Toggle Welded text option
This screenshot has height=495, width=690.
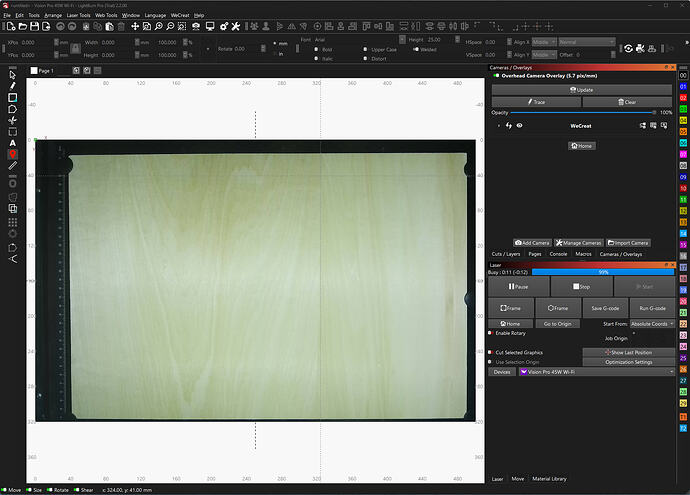(415, 49)
